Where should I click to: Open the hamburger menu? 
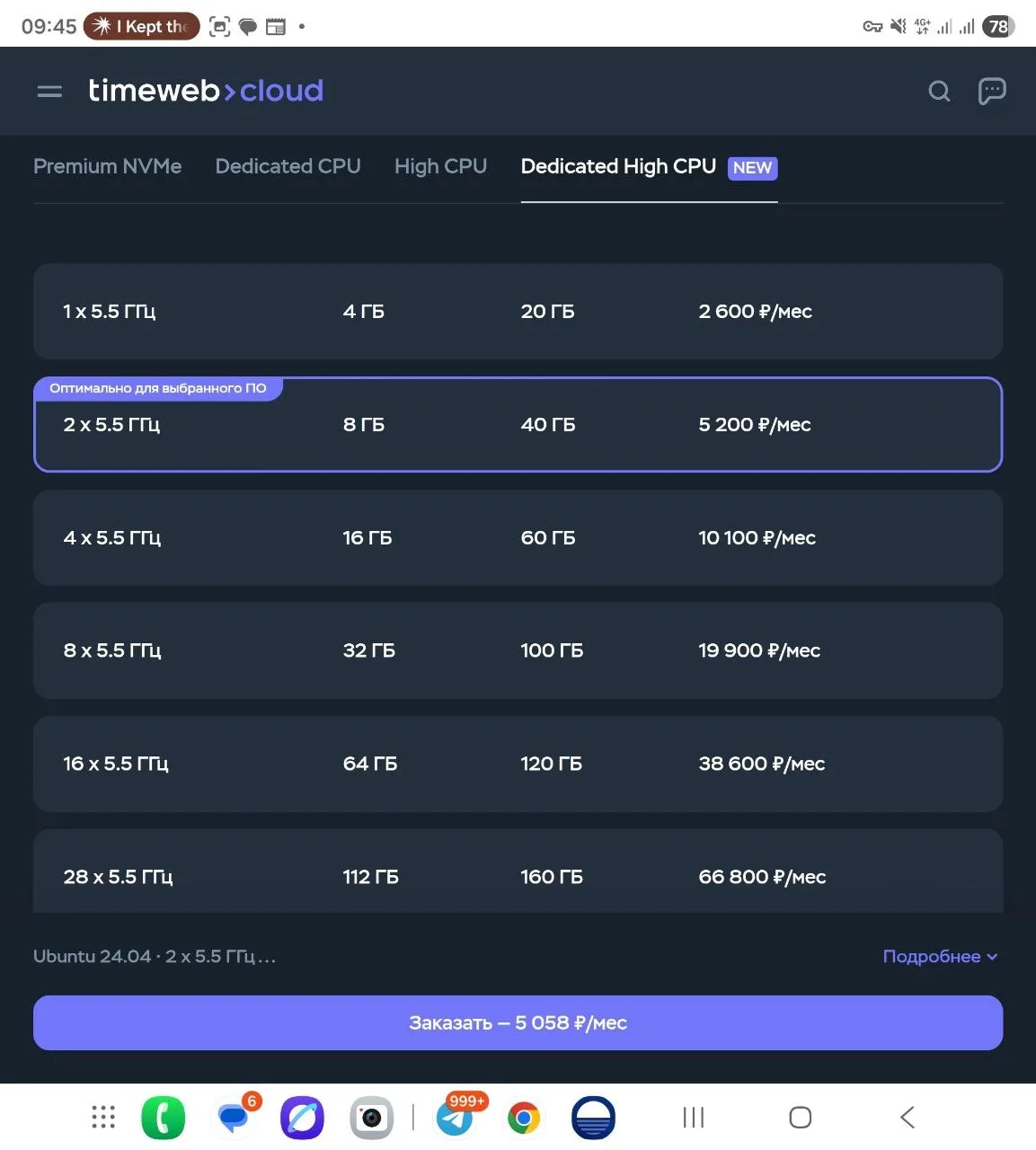tap(49, 92)
